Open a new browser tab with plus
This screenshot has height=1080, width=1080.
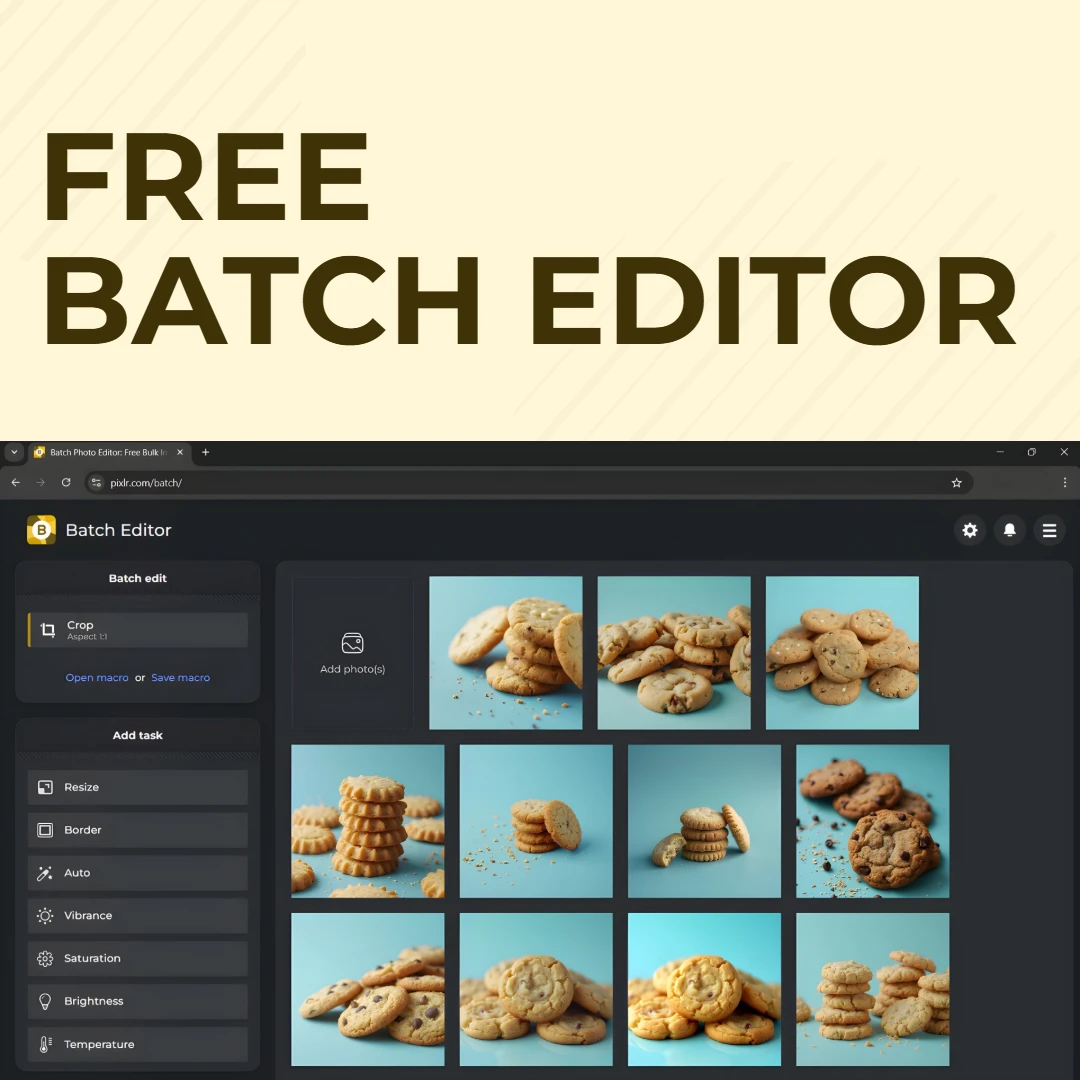point(205,453)
